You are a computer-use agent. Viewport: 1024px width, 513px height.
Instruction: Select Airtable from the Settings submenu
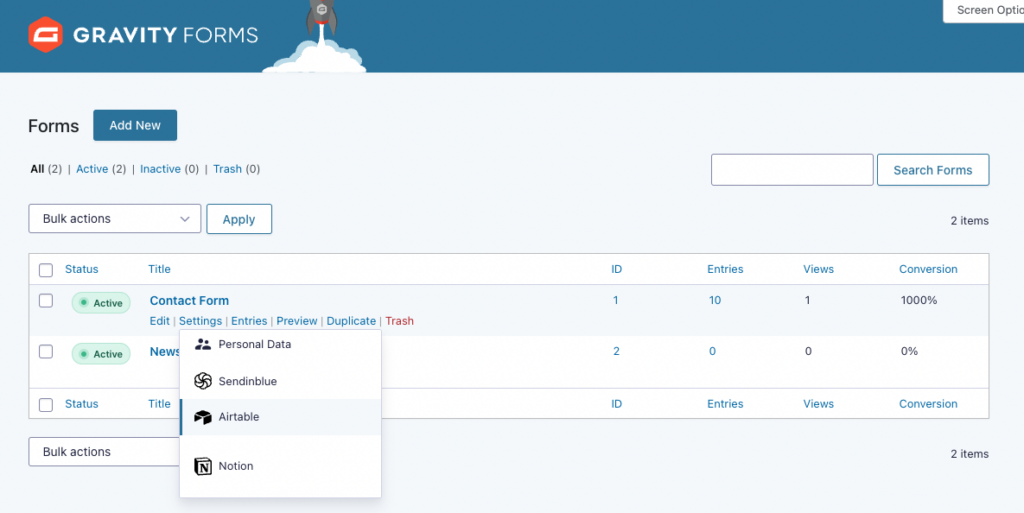(239, 417)
